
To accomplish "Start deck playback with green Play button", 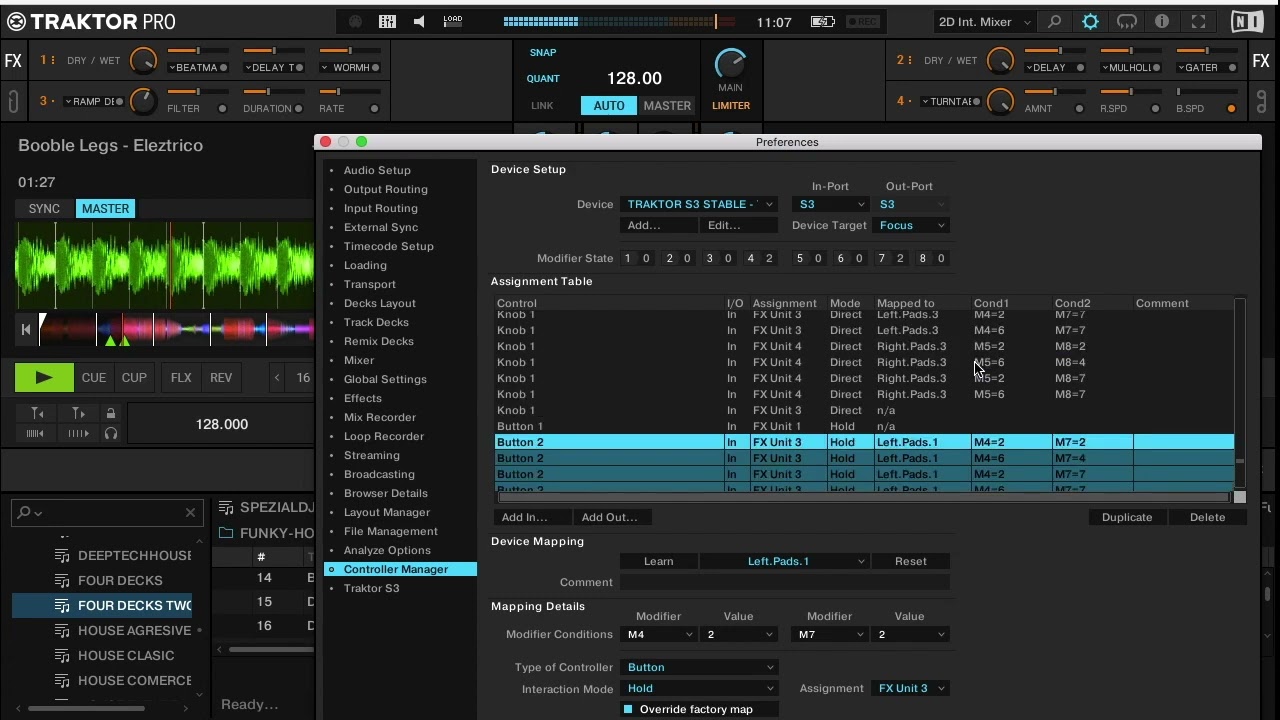I will point(44,377).
